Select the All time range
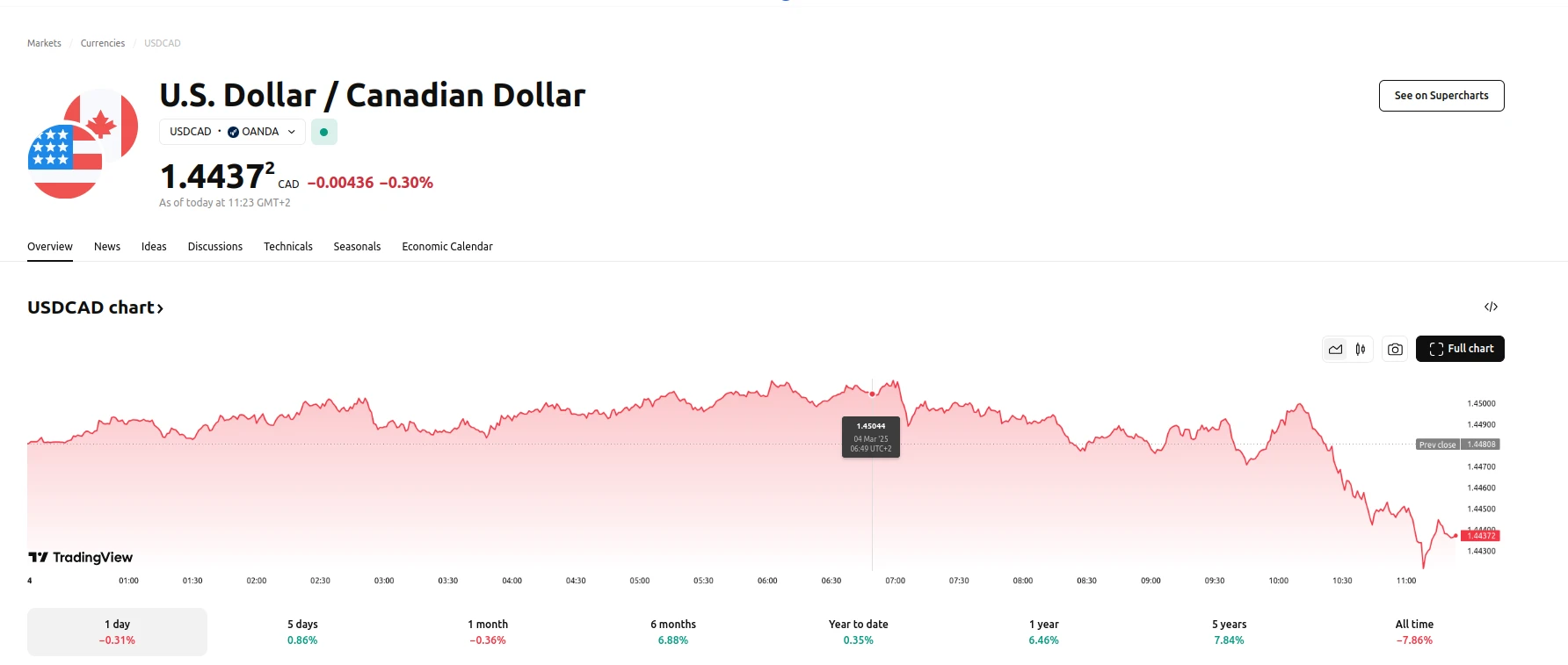Image resolution: width=1568 pixels, height=665 pixels. point(1413,632)
